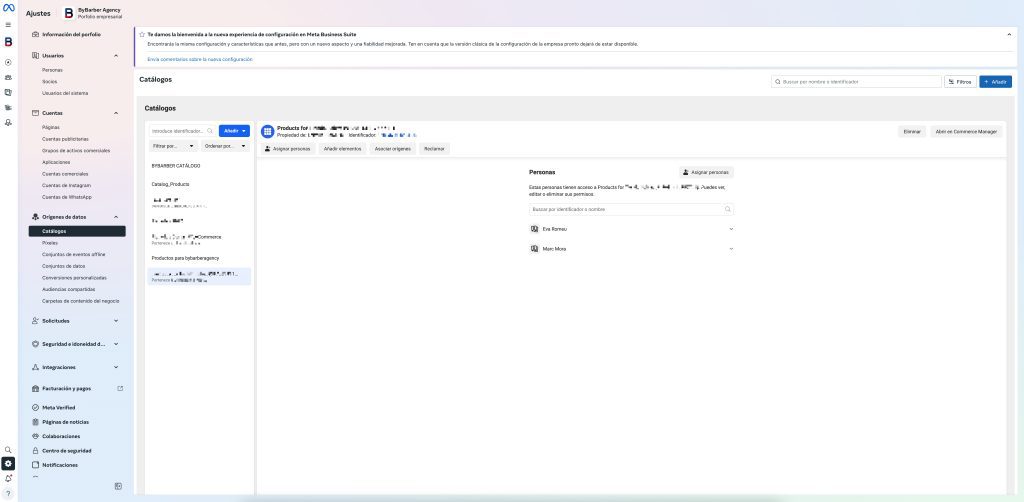Select Píxeles under Orígenes de datos
The height and width of the screenshot is (502, 1024).
[x=50, y=243]
